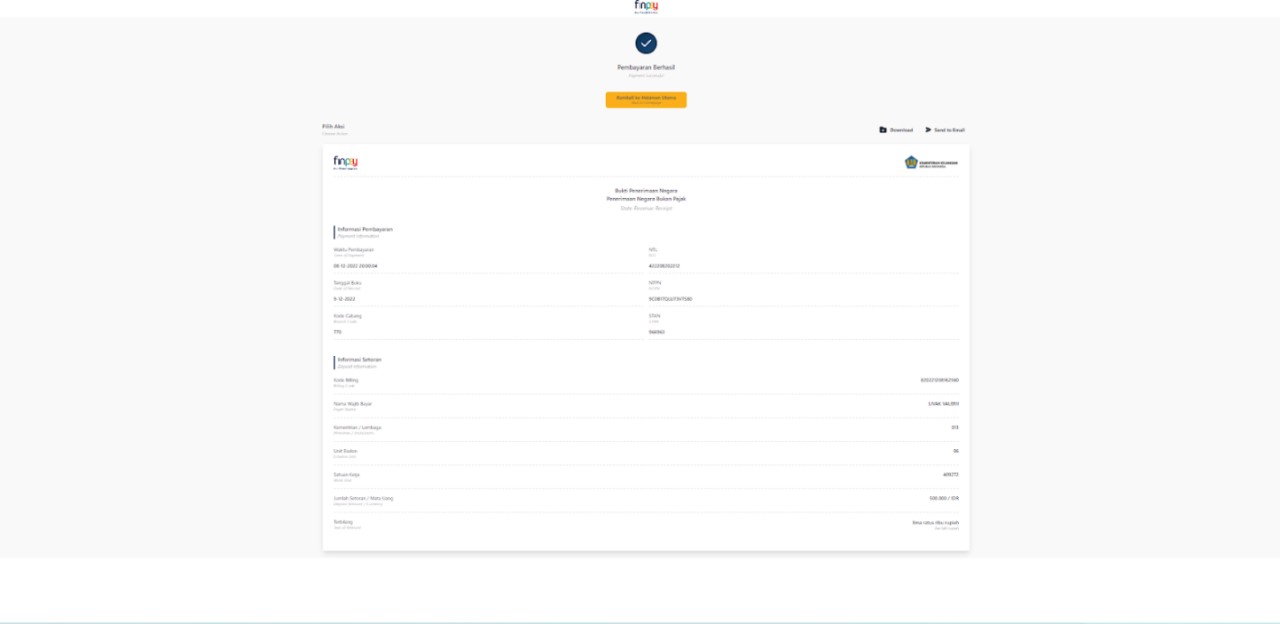
Task: Click the NTPN code value
Action: 671,299
